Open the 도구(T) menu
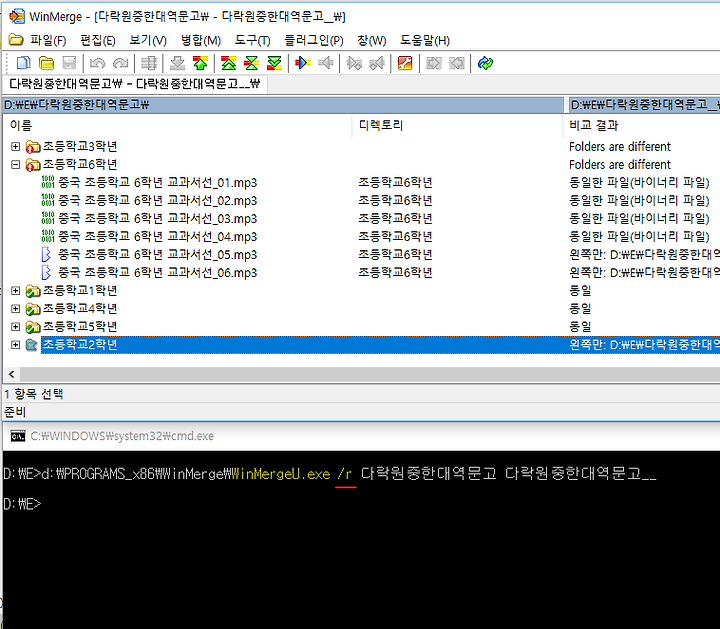The image size is (720, 629). click(253, 40)
